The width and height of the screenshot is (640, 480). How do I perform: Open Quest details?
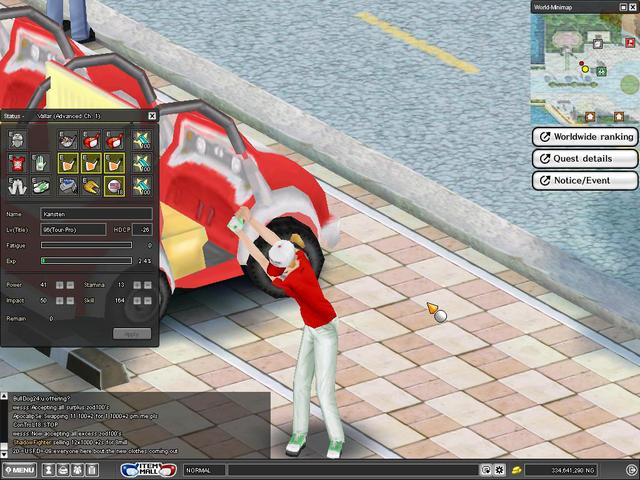click(585, 159)
